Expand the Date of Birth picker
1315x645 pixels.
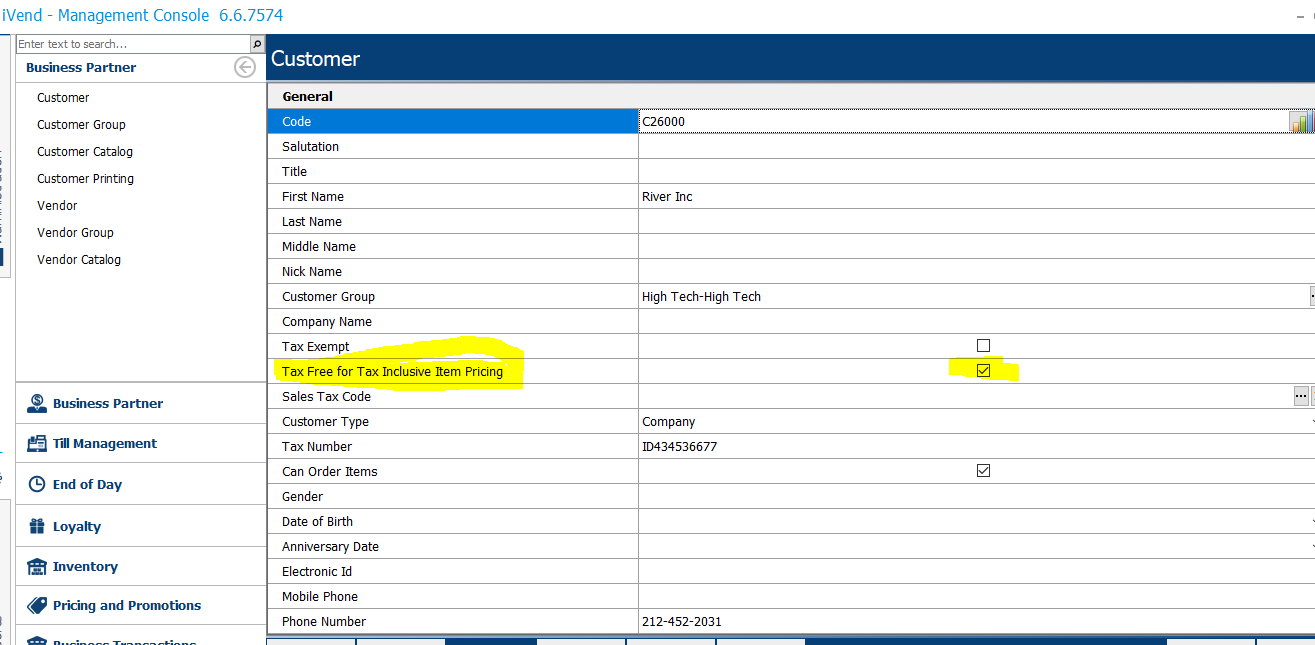tap(1312, 522)
